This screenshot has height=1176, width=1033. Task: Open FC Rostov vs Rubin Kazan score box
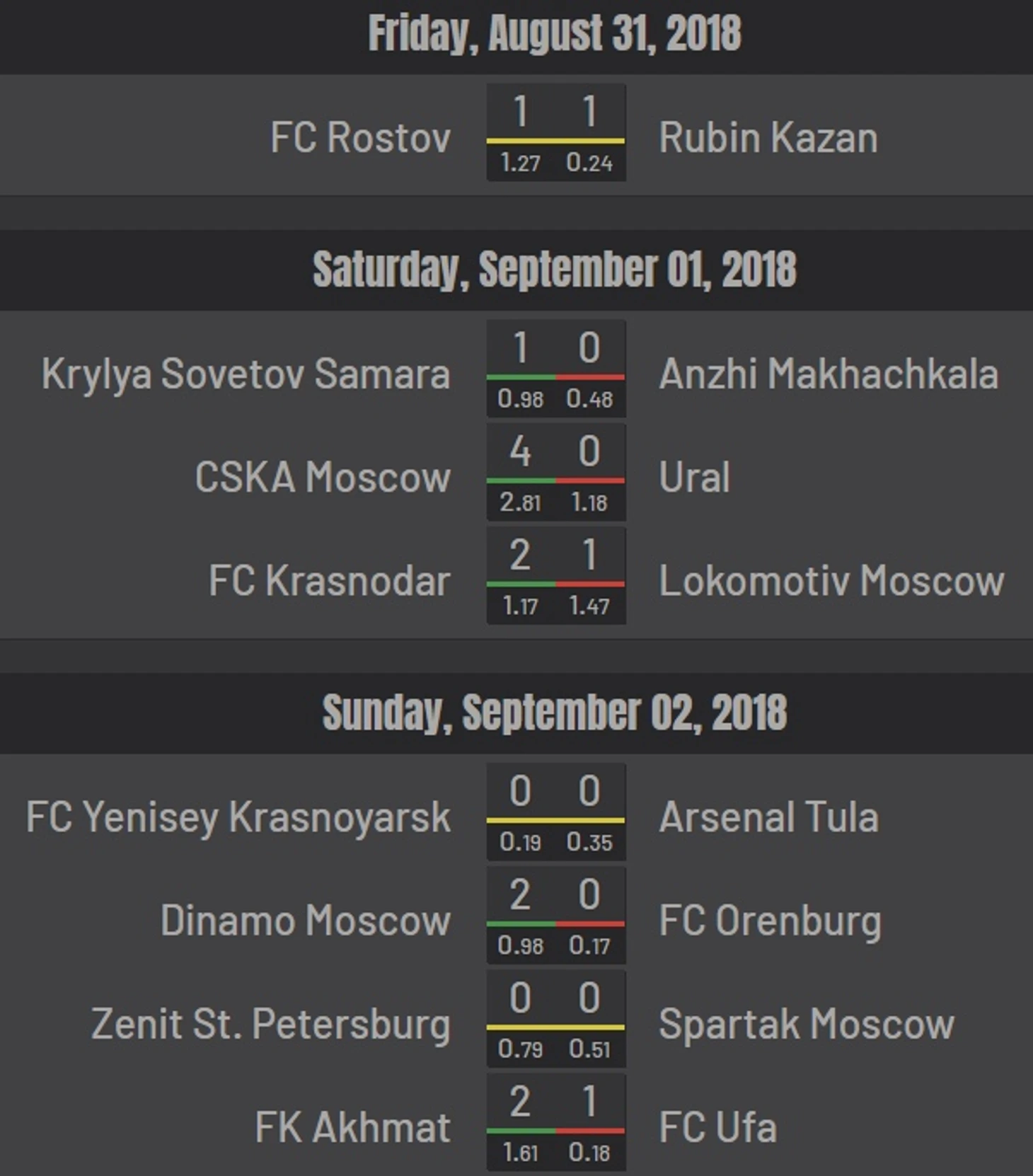(x=556, y=132)
